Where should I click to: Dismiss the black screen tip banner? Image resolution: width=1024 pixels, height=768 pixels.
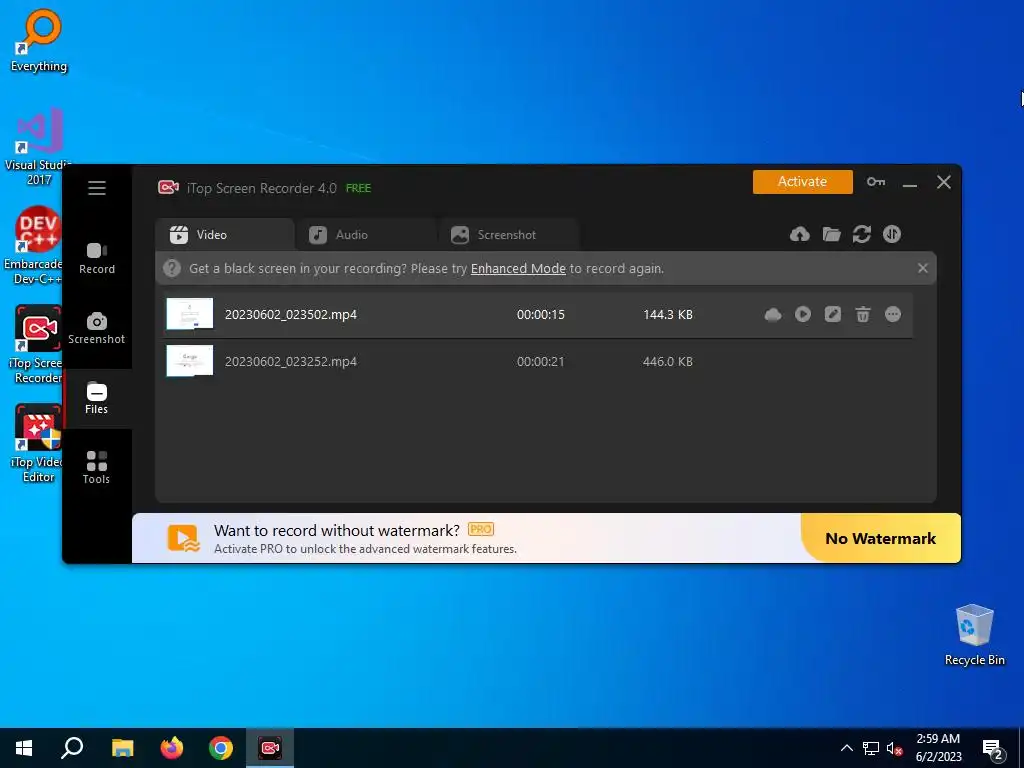coord(923,268)
